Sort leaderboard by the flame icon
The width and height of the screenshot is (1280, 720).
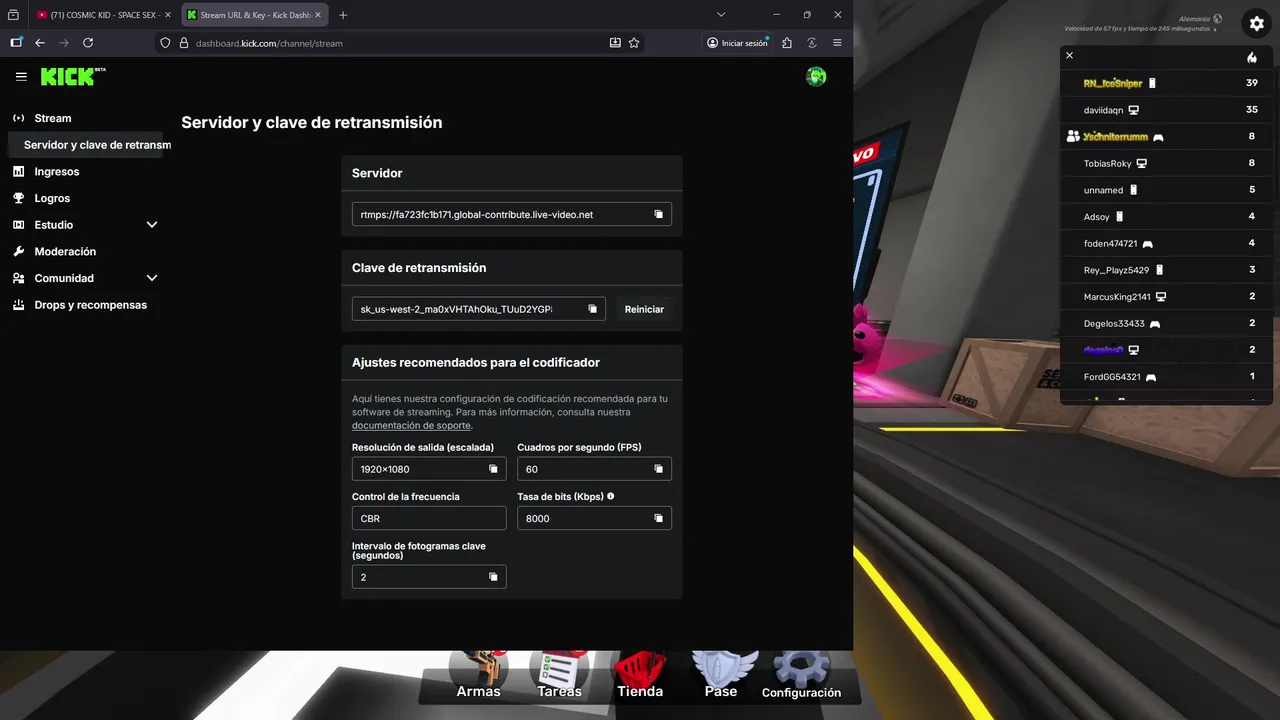(x=1252, y=57)
